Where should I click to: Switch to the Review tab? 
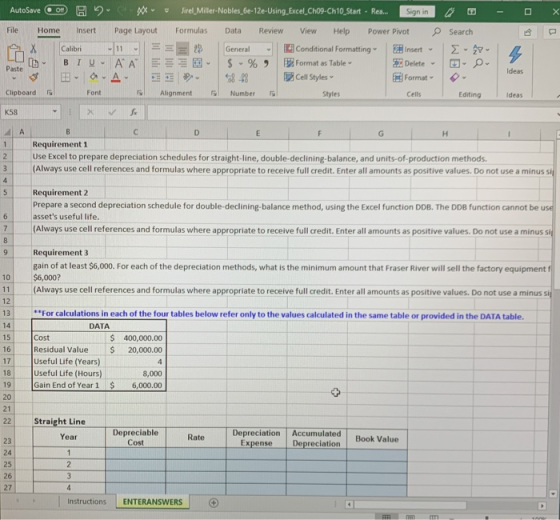tap(271, 31)
